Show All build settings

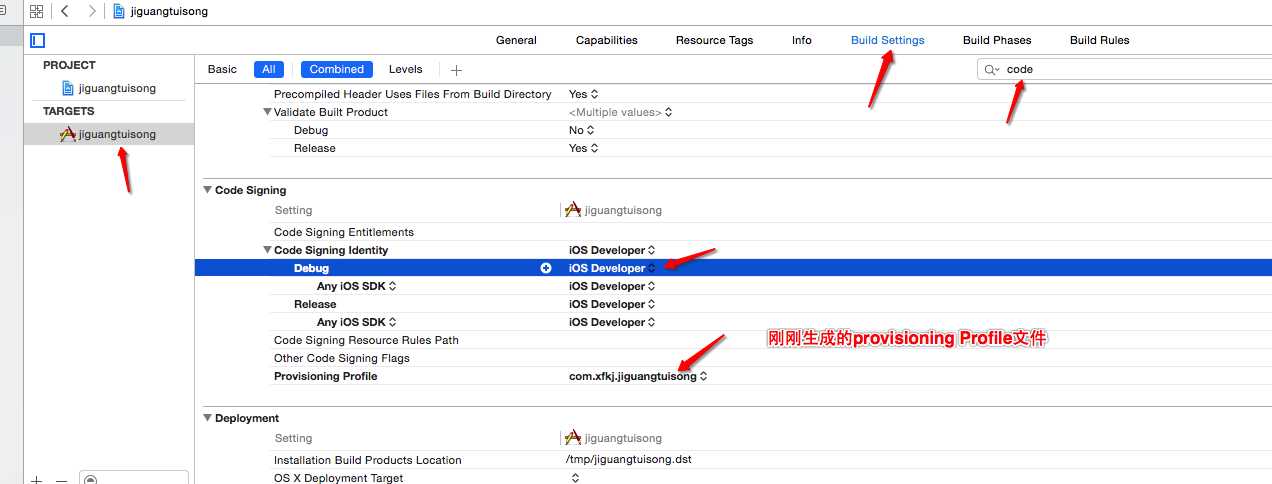(269, 69)
